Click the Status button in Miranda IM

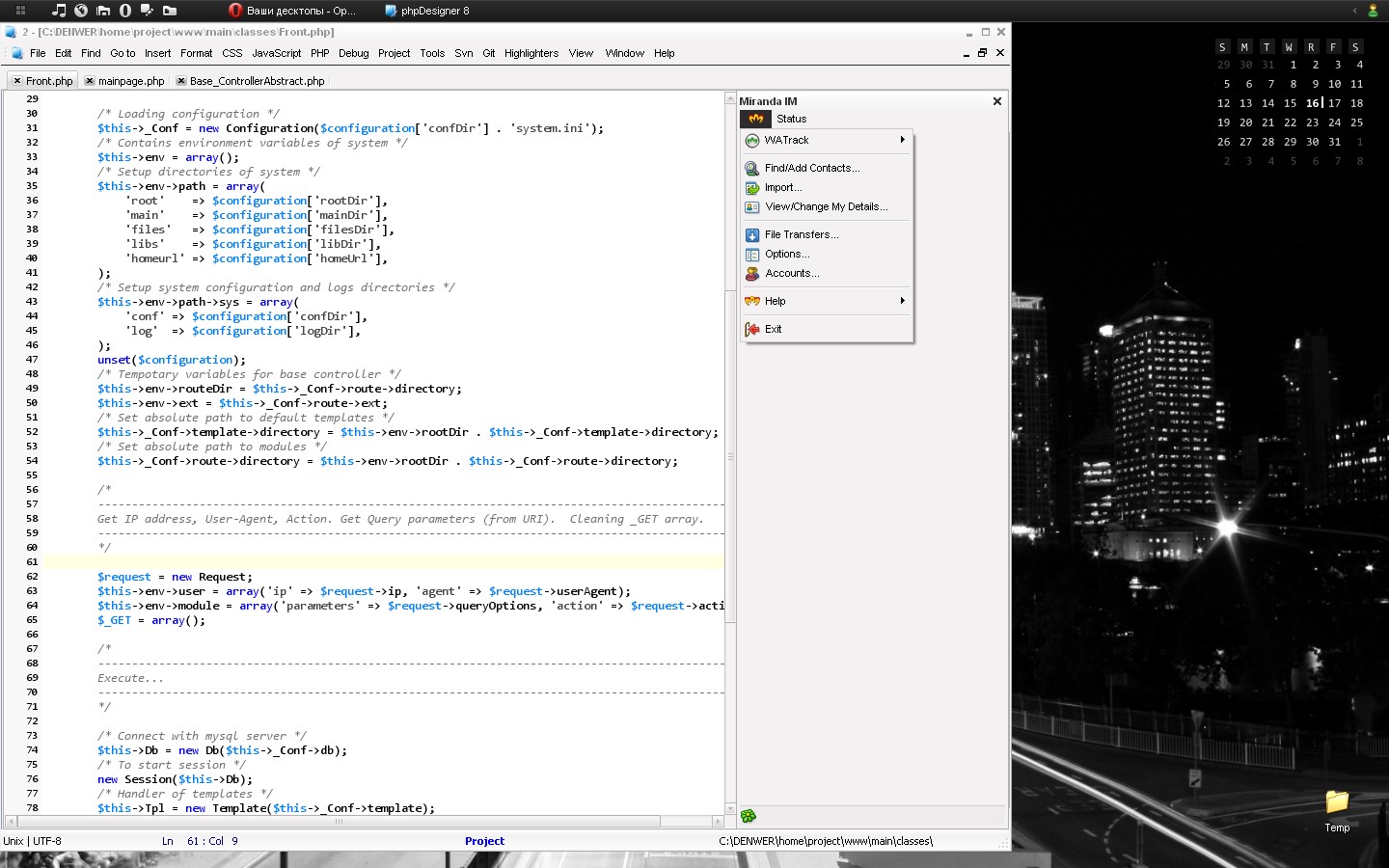[x=791, y=119]
